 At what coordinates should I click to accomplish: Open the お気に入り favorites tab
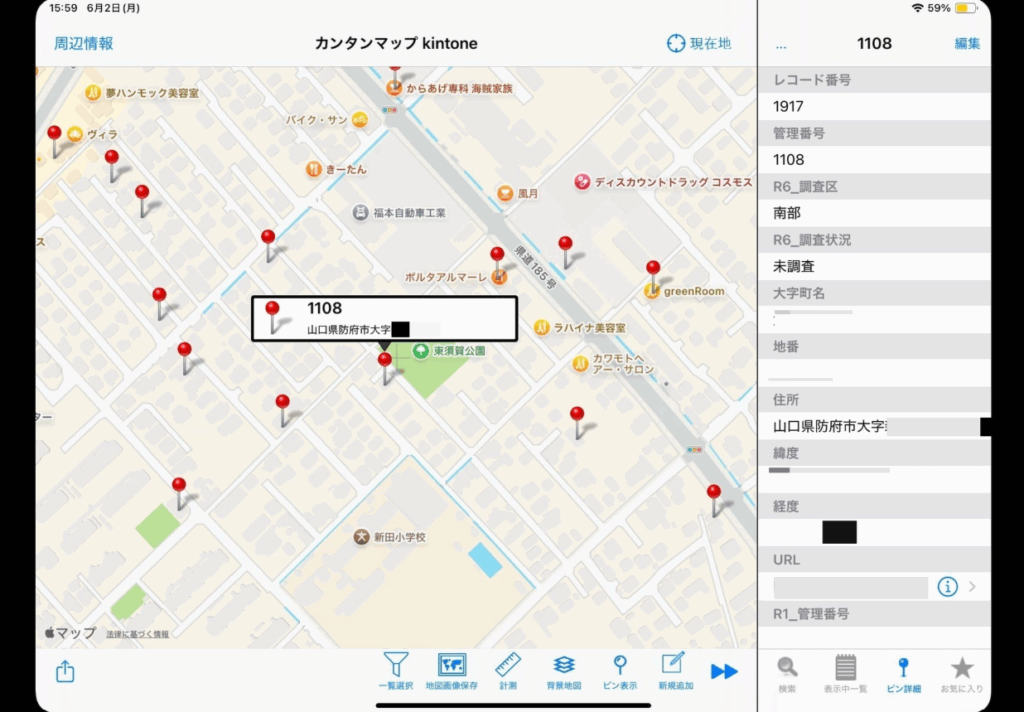click(x=961, y=674)
